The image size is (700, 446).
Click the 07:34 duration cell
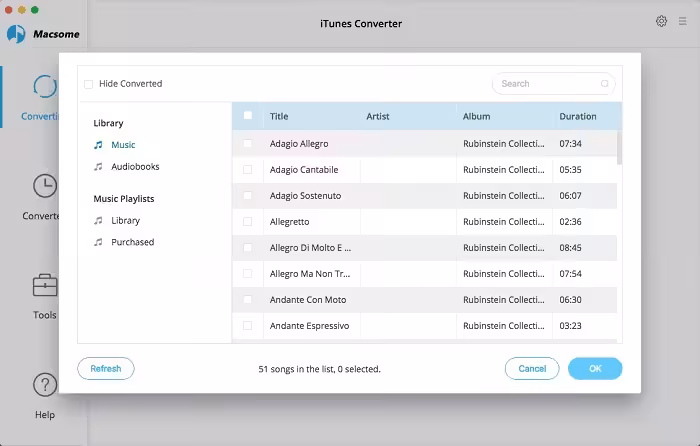click(571, 144)
